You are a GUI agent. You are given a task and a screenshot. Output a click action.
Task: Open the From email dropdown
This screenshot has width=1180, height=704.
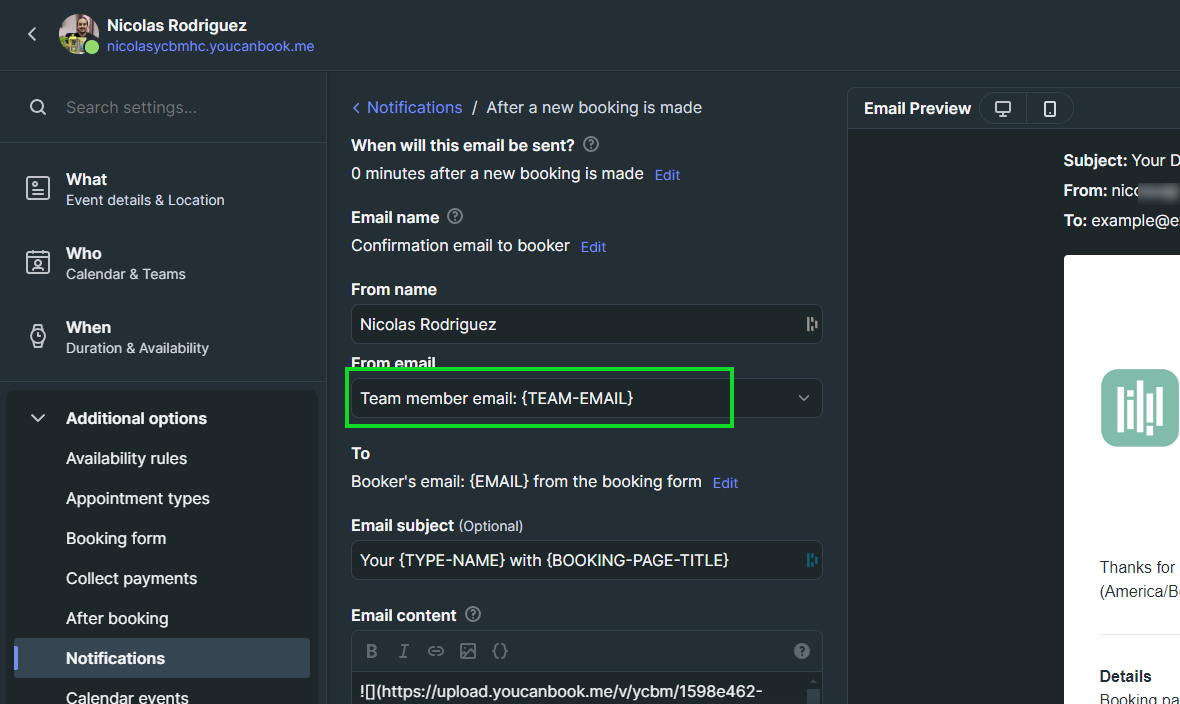[x=587, y=398]
